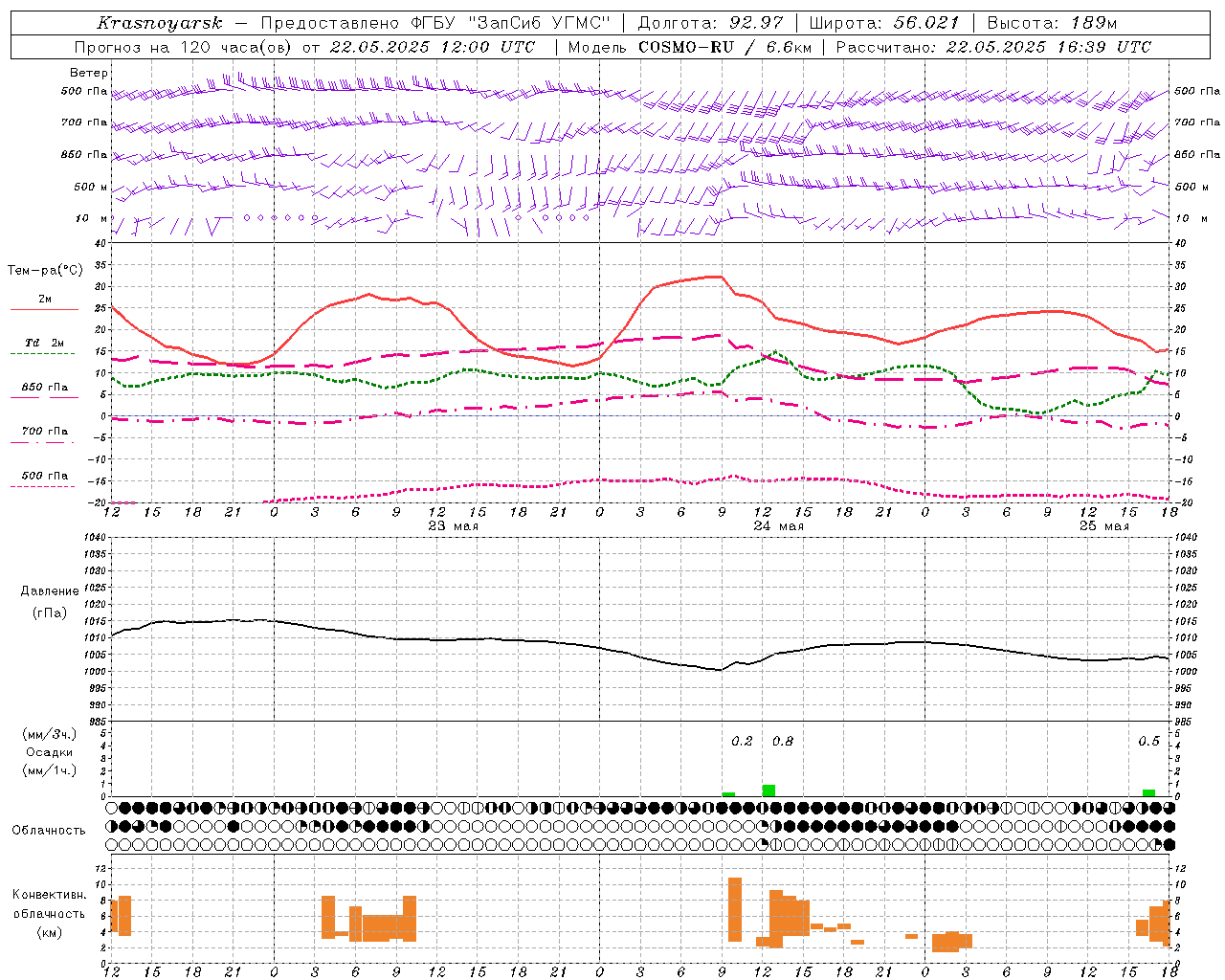This screenshot has width=1225, height=980.
Task: Click the 'Высота: 189м' header field
Action: [x=1052, y=23]
